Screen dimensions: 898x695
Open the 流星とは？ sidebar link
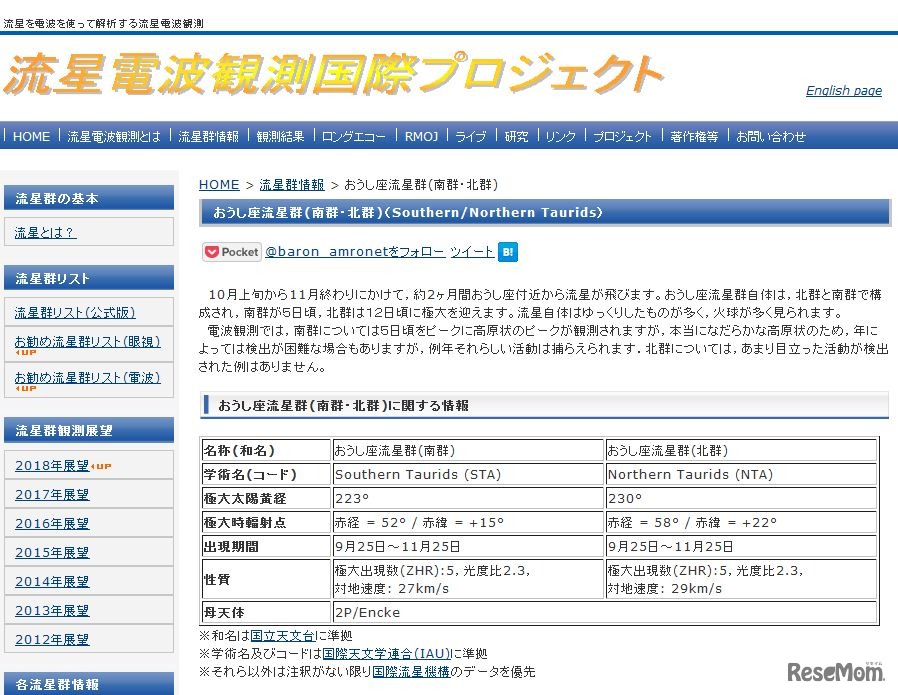point(45,232)
